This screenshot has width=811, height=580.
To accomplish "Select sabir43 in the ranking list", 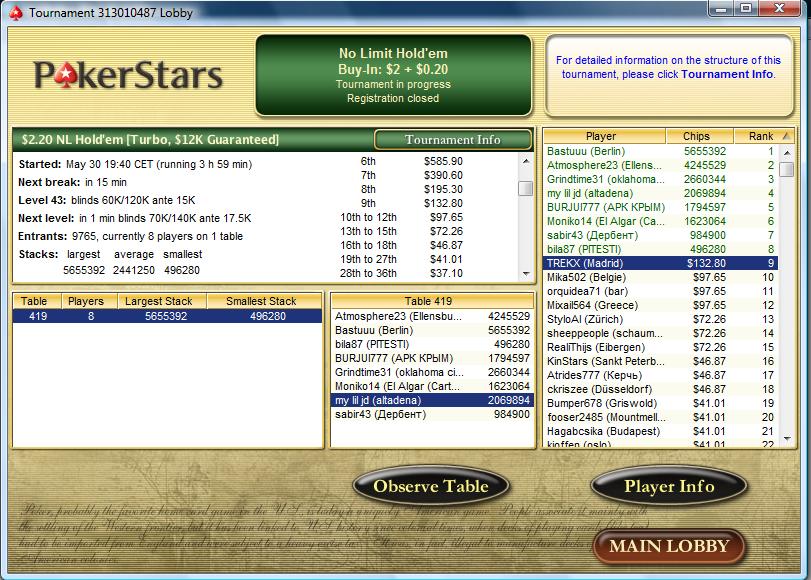I will (660, 235).
